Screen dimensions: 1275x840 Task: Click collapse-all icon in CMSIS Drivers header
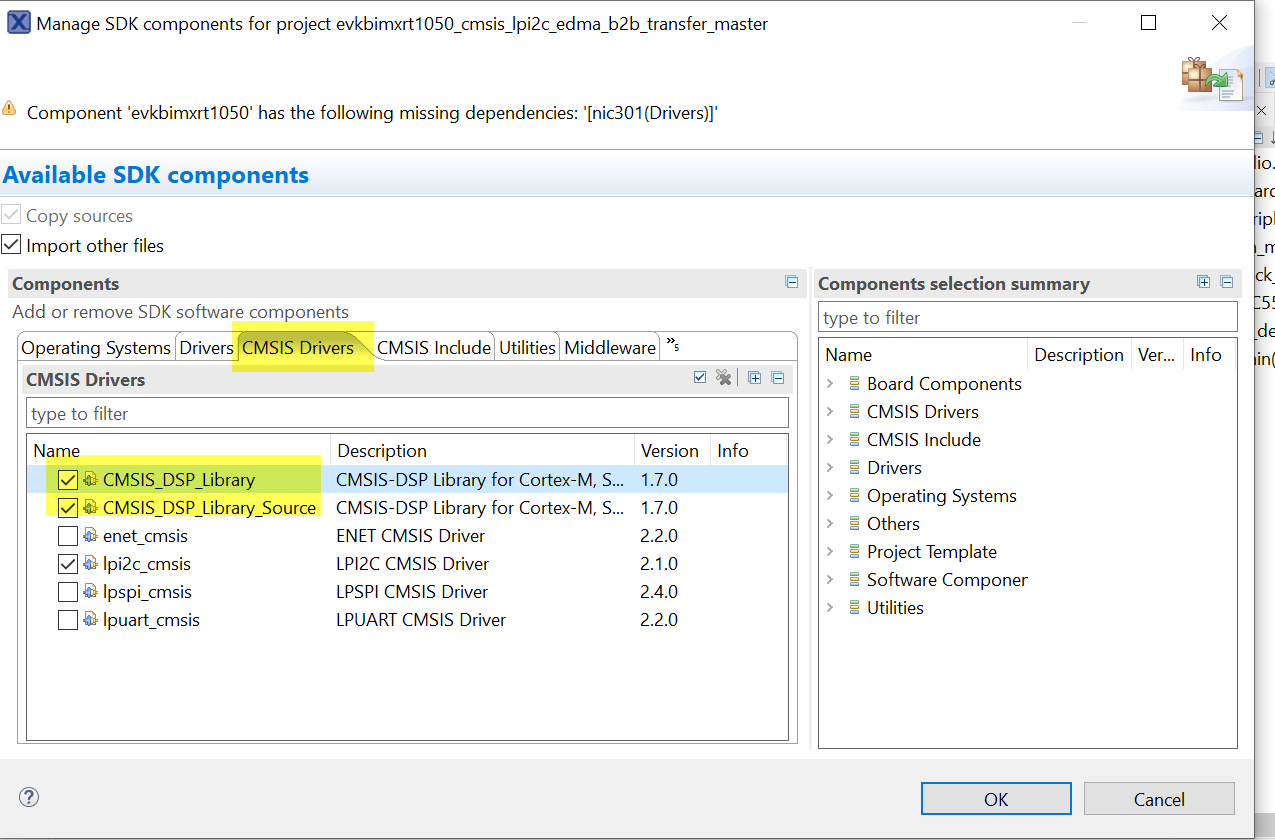[777, 378]
